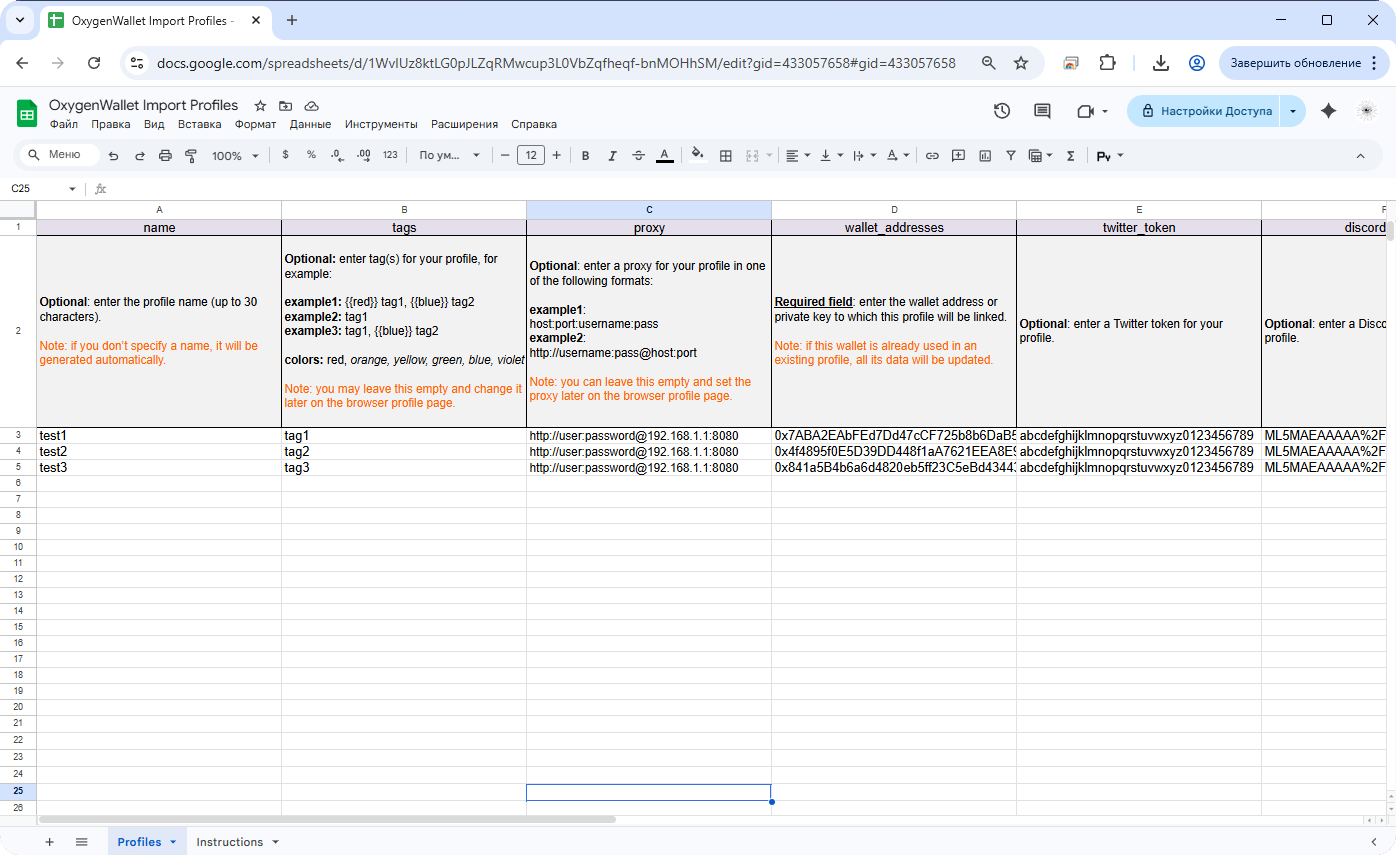The image size is (1396, 855).
Task: Collapse the toolbar with the chevron up
Action: tap(1360, 156)
